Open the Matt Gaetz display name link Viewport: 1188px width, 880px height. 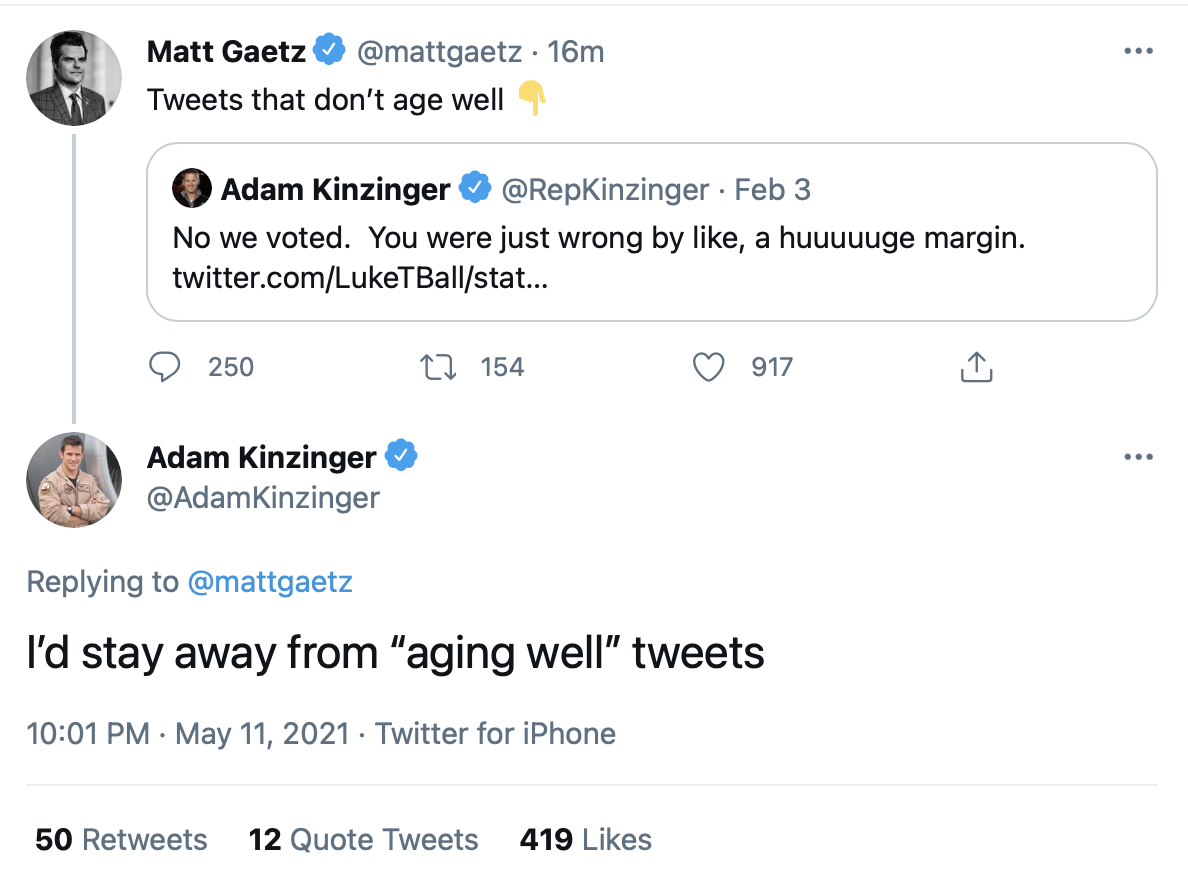pyautogui.click(x=226, y=52)
